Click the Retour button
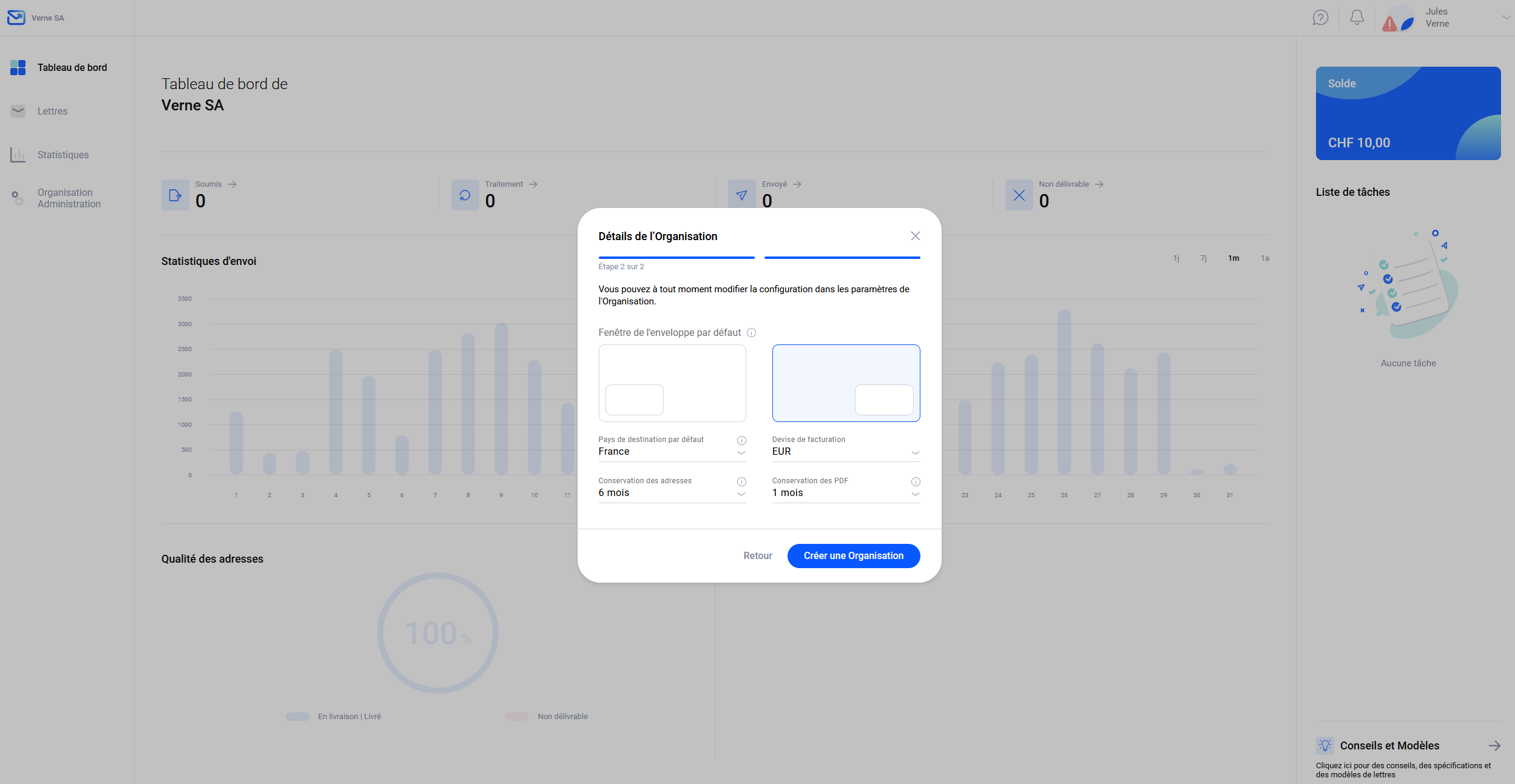 [x=757, y=555]
